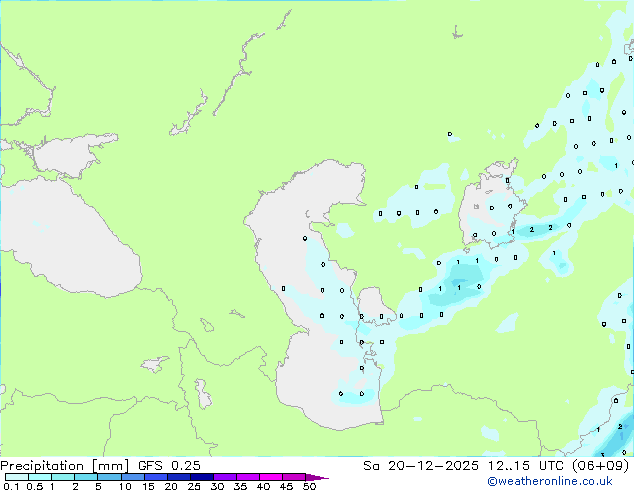Image resolution: width=634 pixels, height=490 pixels.
Task: Select the 10–15 mm legend swatch
Action: point(132,477)
